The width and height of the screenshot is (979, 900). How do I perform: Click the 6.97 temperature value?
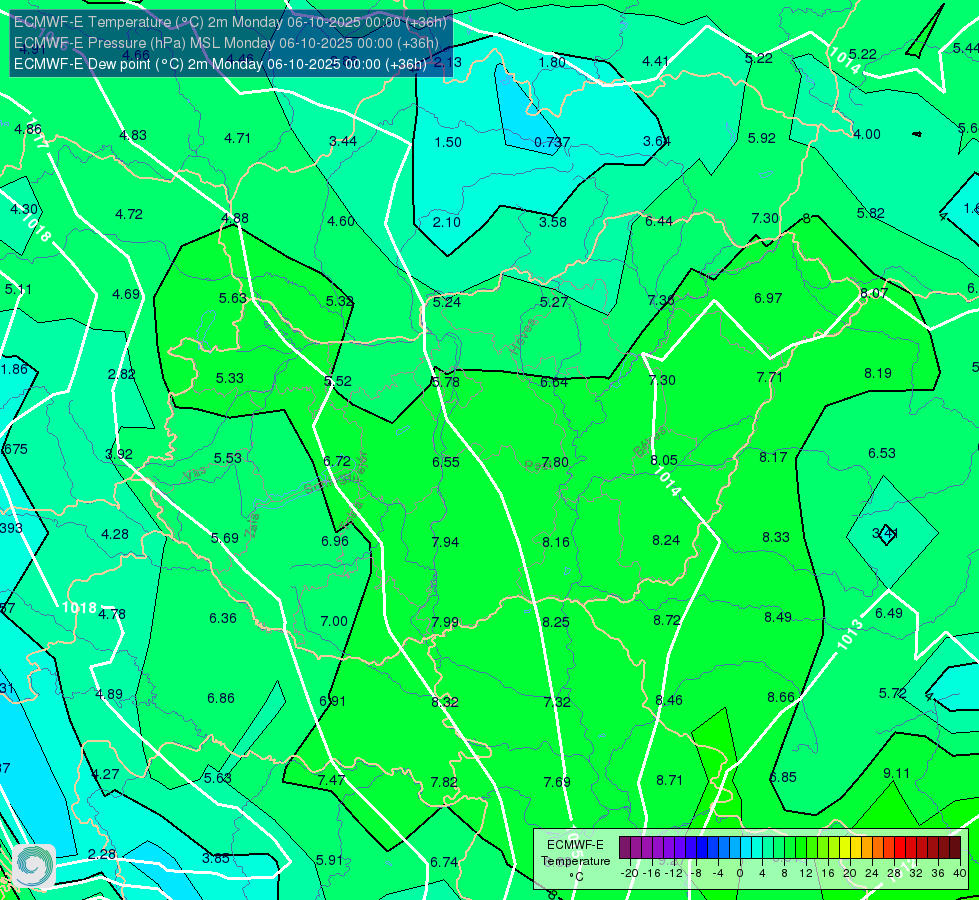point(768,299)
